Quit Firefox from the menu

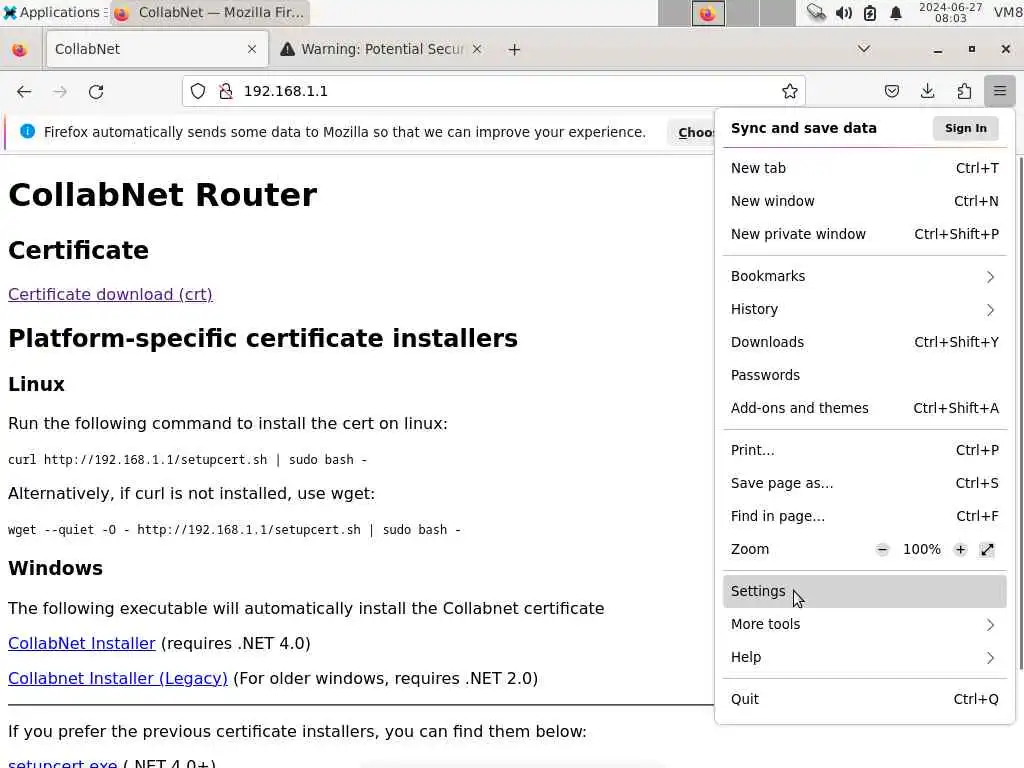click(x=864, y=699)
